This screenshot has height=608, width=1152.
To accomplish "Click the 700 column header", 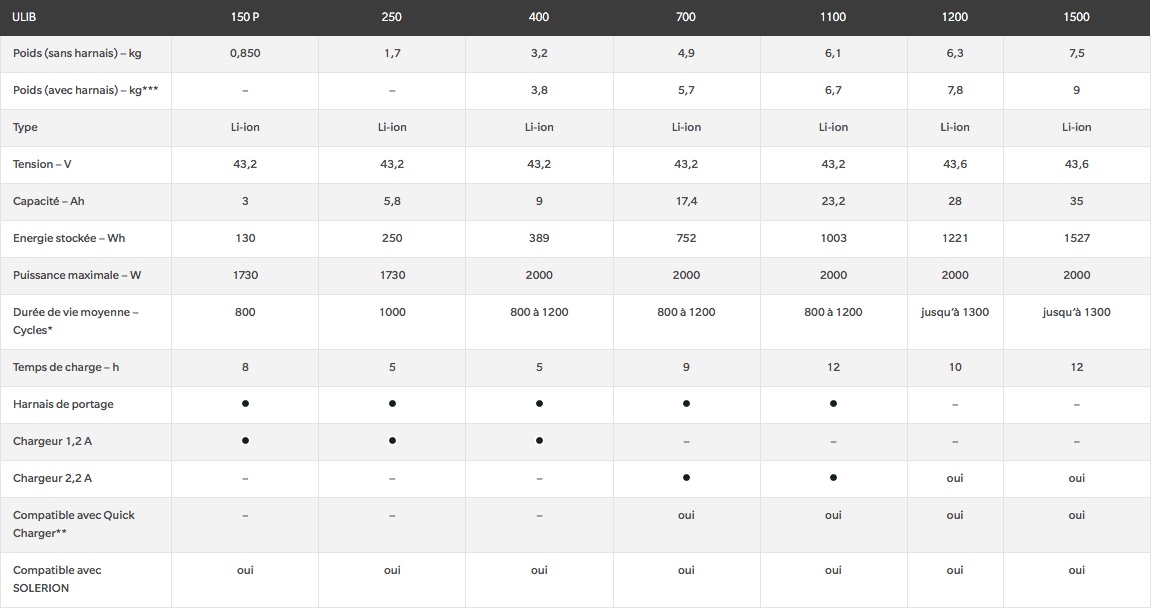I will pos(686,17).
